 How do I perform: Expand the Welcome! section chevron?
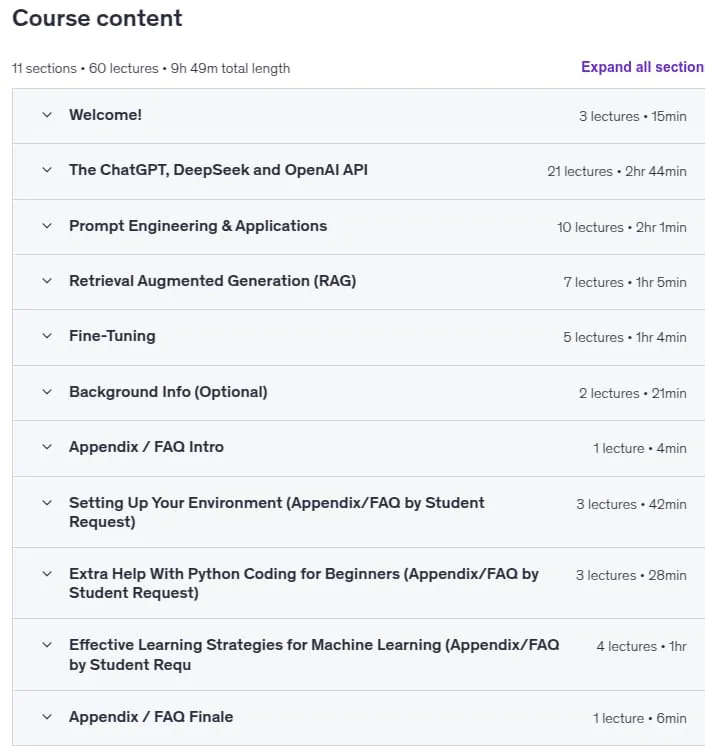pyautogui.click(x=47, y=115)
